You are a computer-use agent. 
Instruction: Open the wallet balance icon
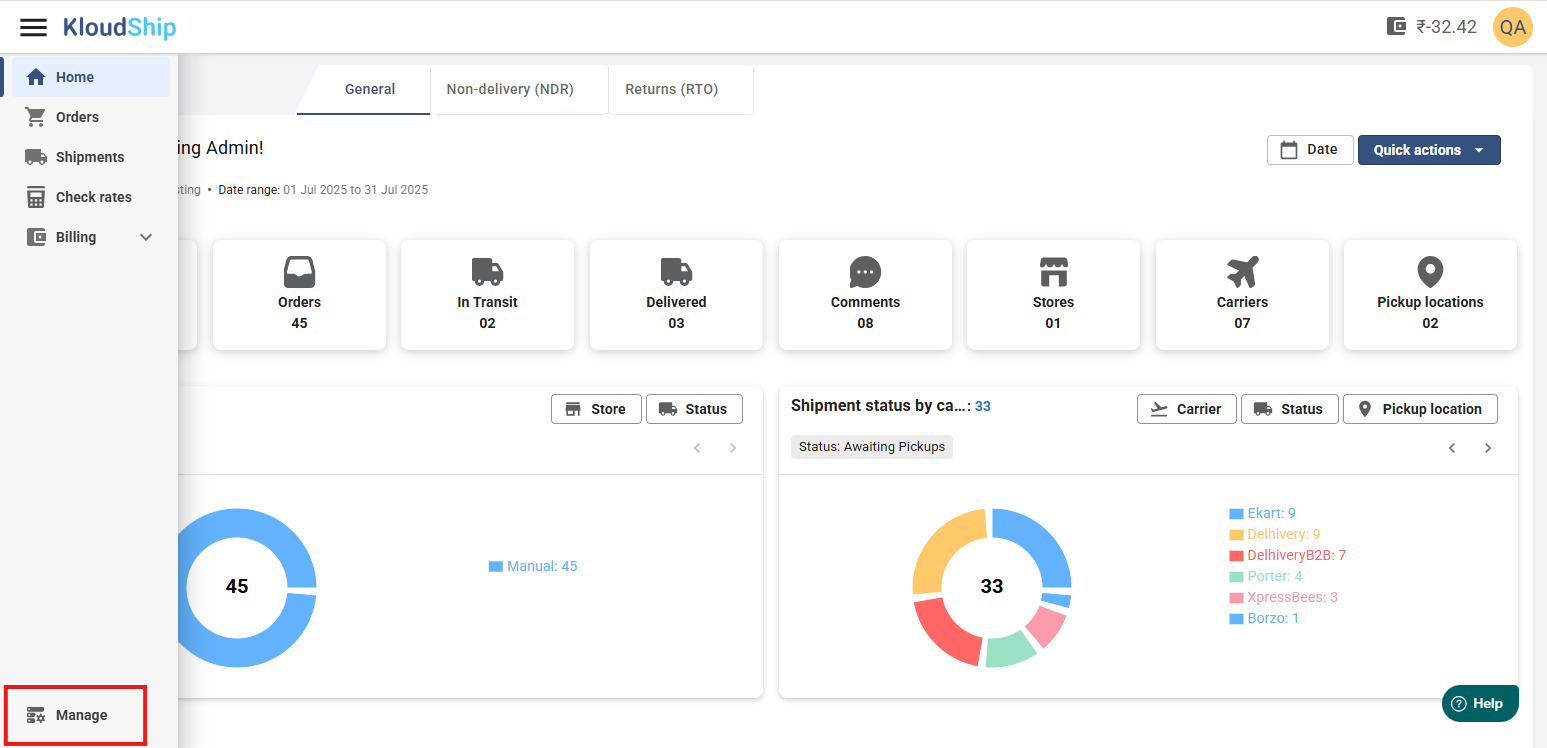[1397, 27]
